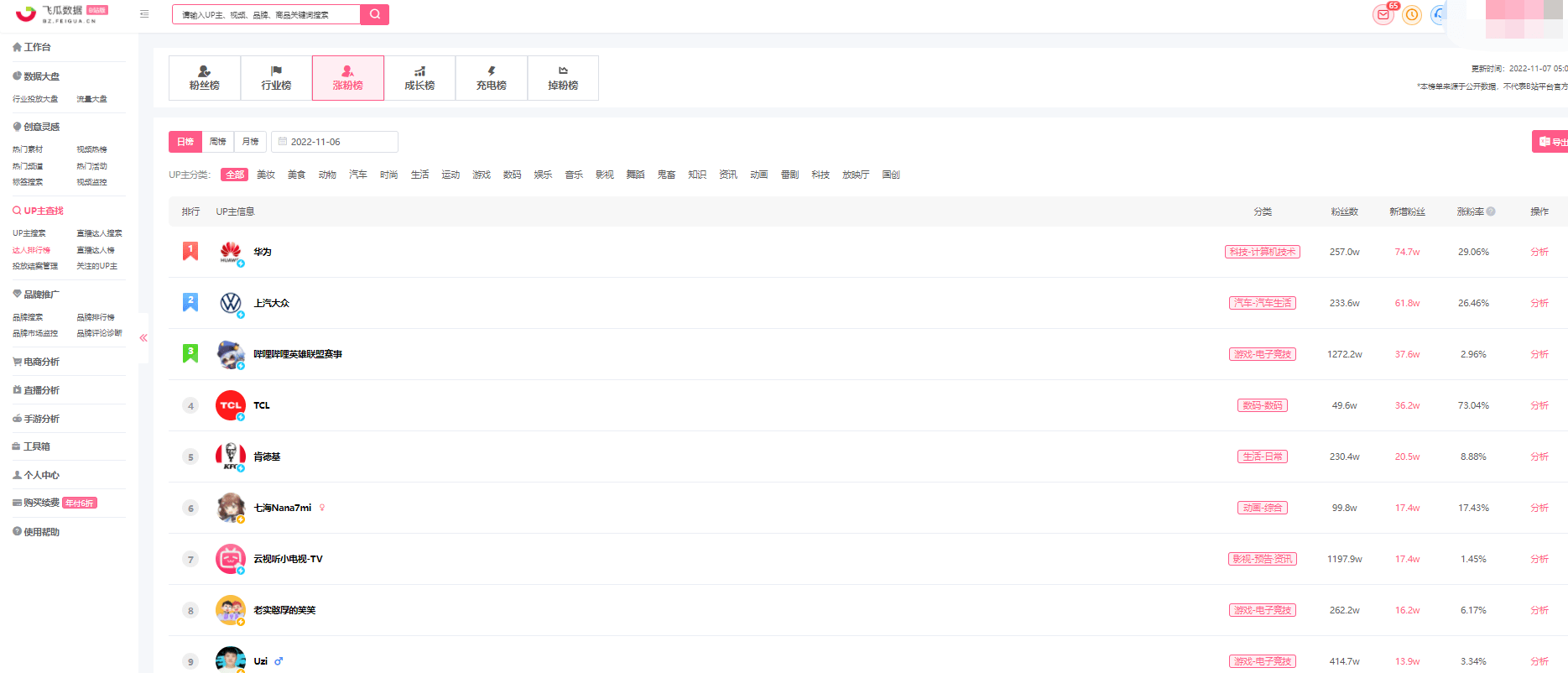Click 分析 for 肯德基 row
Screen dimensions: 1568x673
pyautogui.click(x=1539, y=456)
